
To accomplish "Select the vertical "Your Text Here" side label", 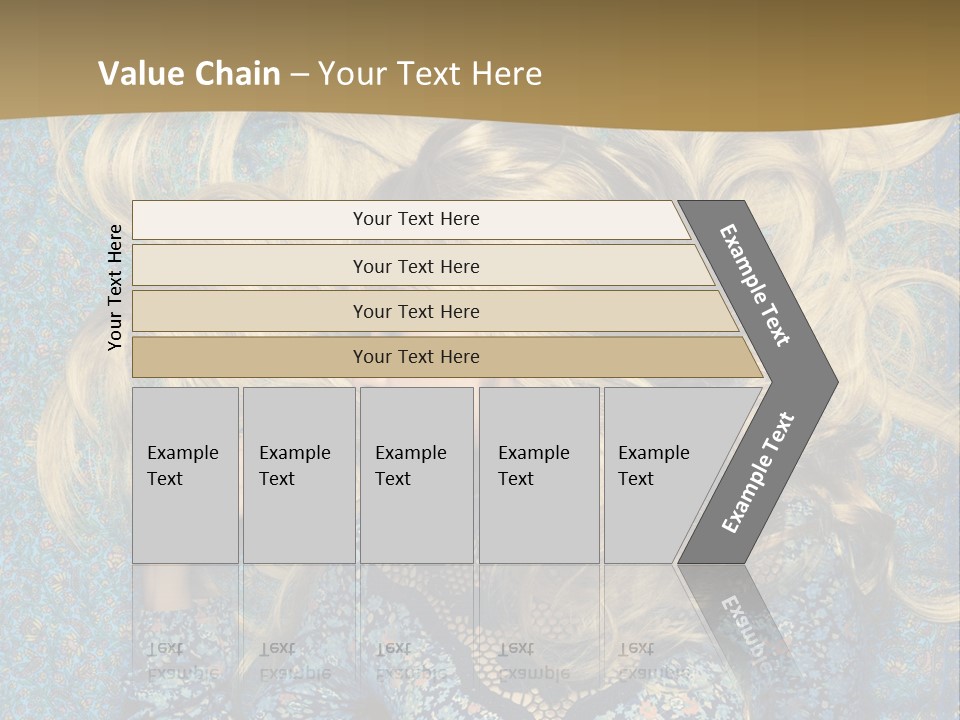I will (x=115, y=287).
